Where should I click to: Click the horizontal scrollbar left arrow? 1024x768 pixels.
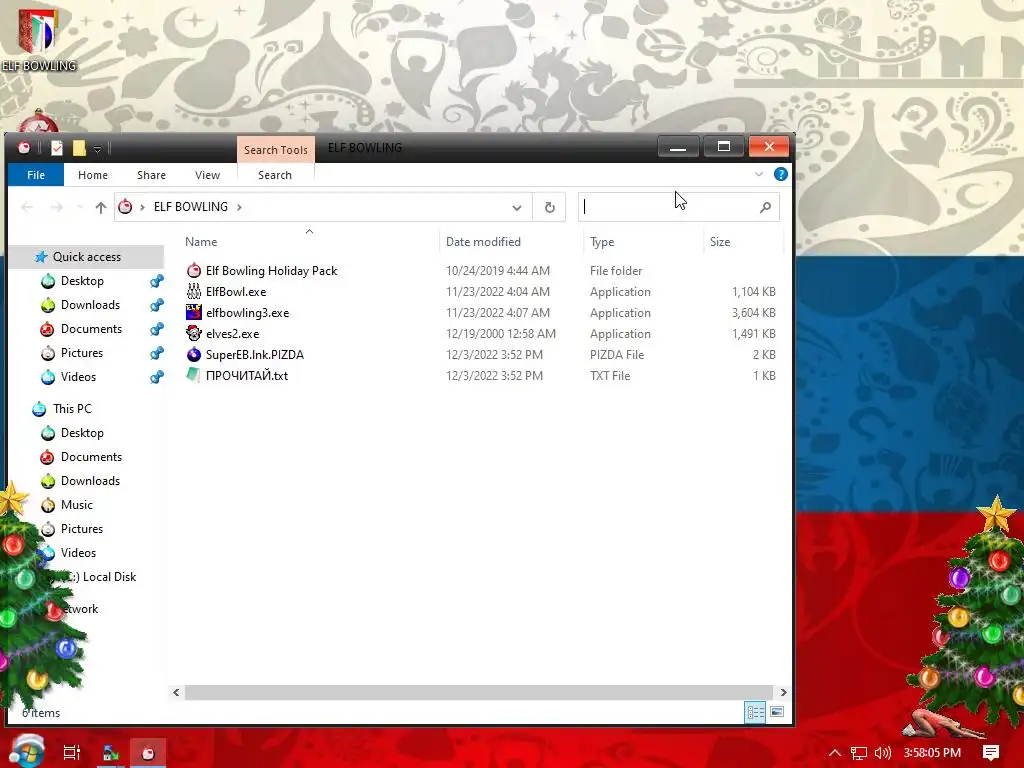(x=176, y=692)
